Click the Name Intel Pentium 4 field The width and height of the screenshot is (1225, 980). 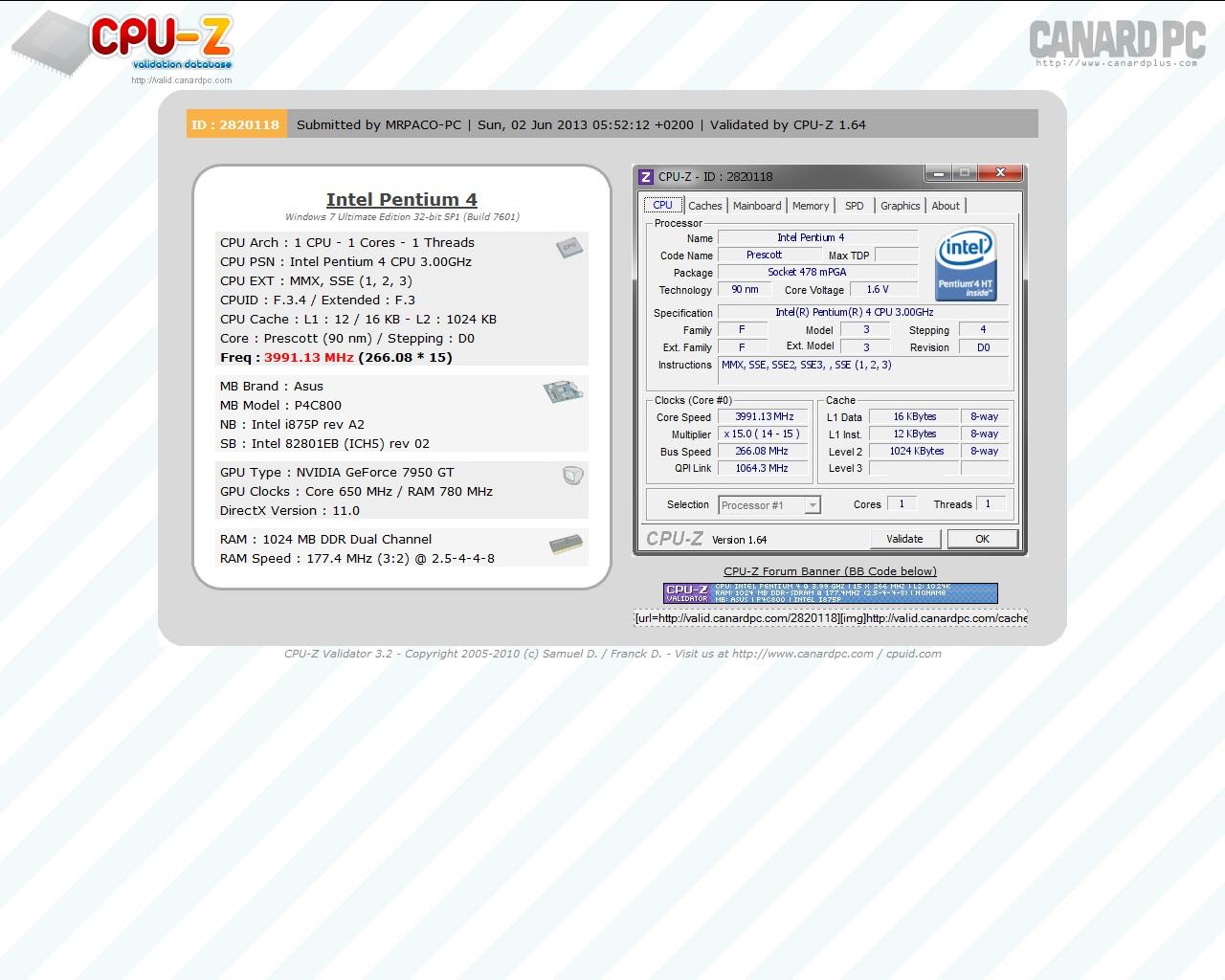tap(817, 238)
